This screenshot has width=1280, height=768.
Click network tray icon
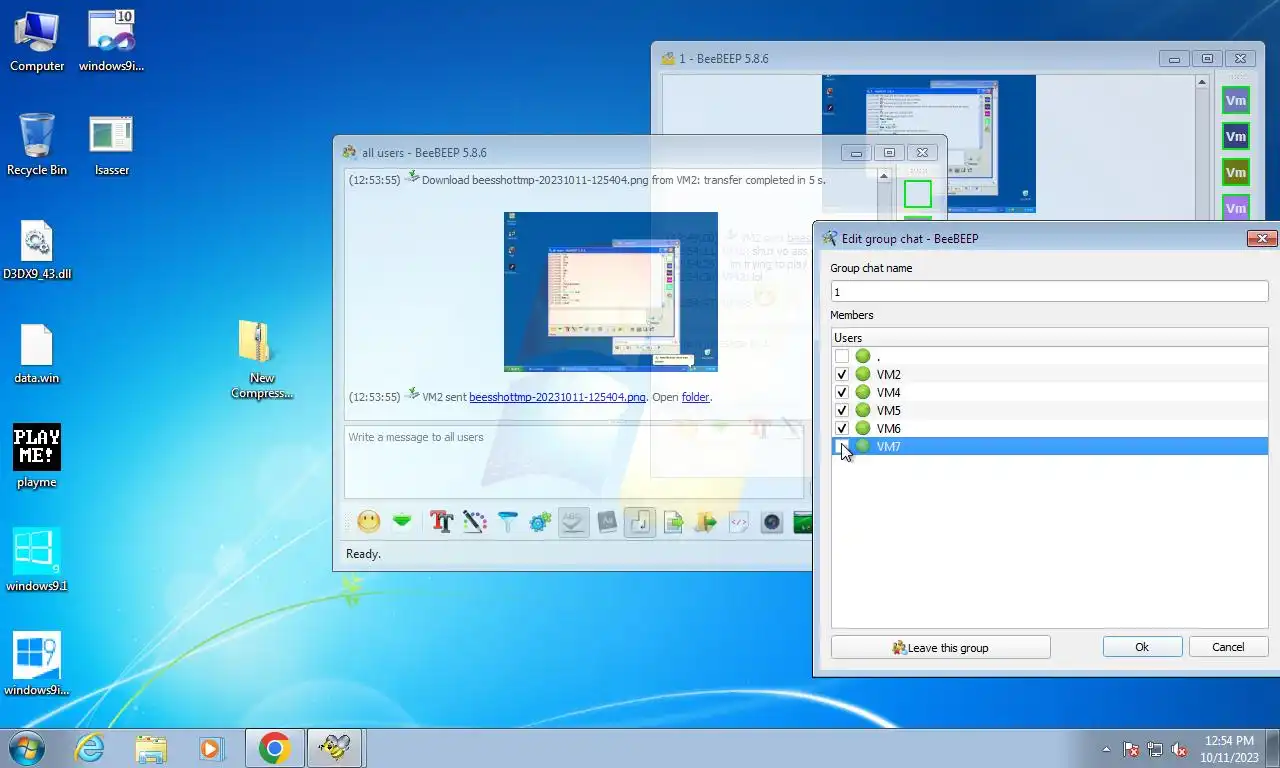[1155, 749]
